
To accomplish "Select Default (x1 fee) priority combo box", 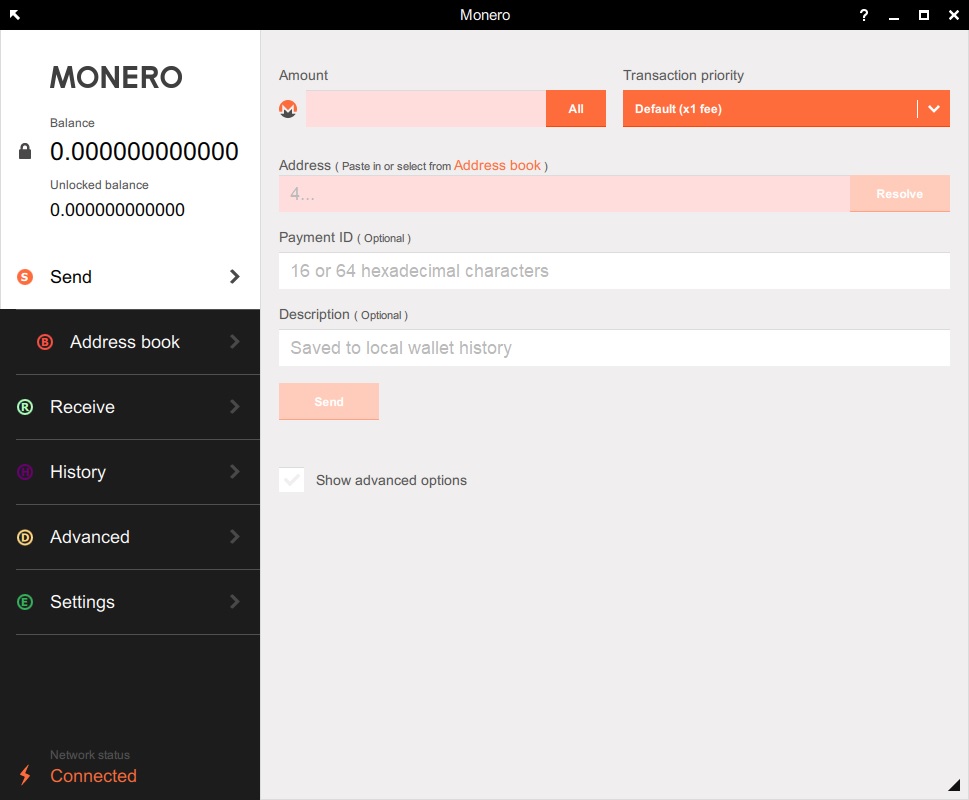I will tap(786, 109).
